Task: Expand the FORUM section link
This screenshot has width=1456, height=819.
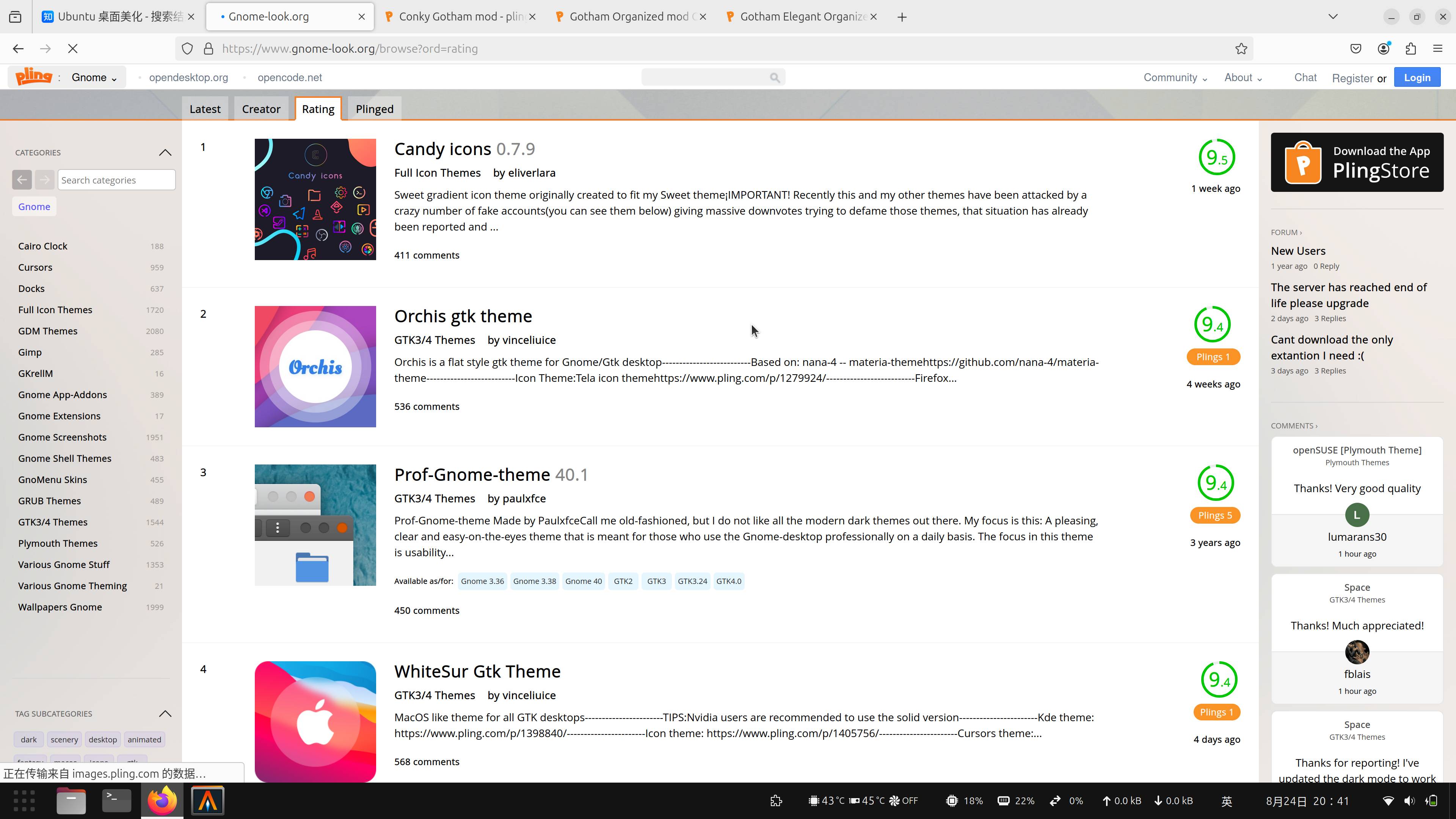Action: (1286, 232)
